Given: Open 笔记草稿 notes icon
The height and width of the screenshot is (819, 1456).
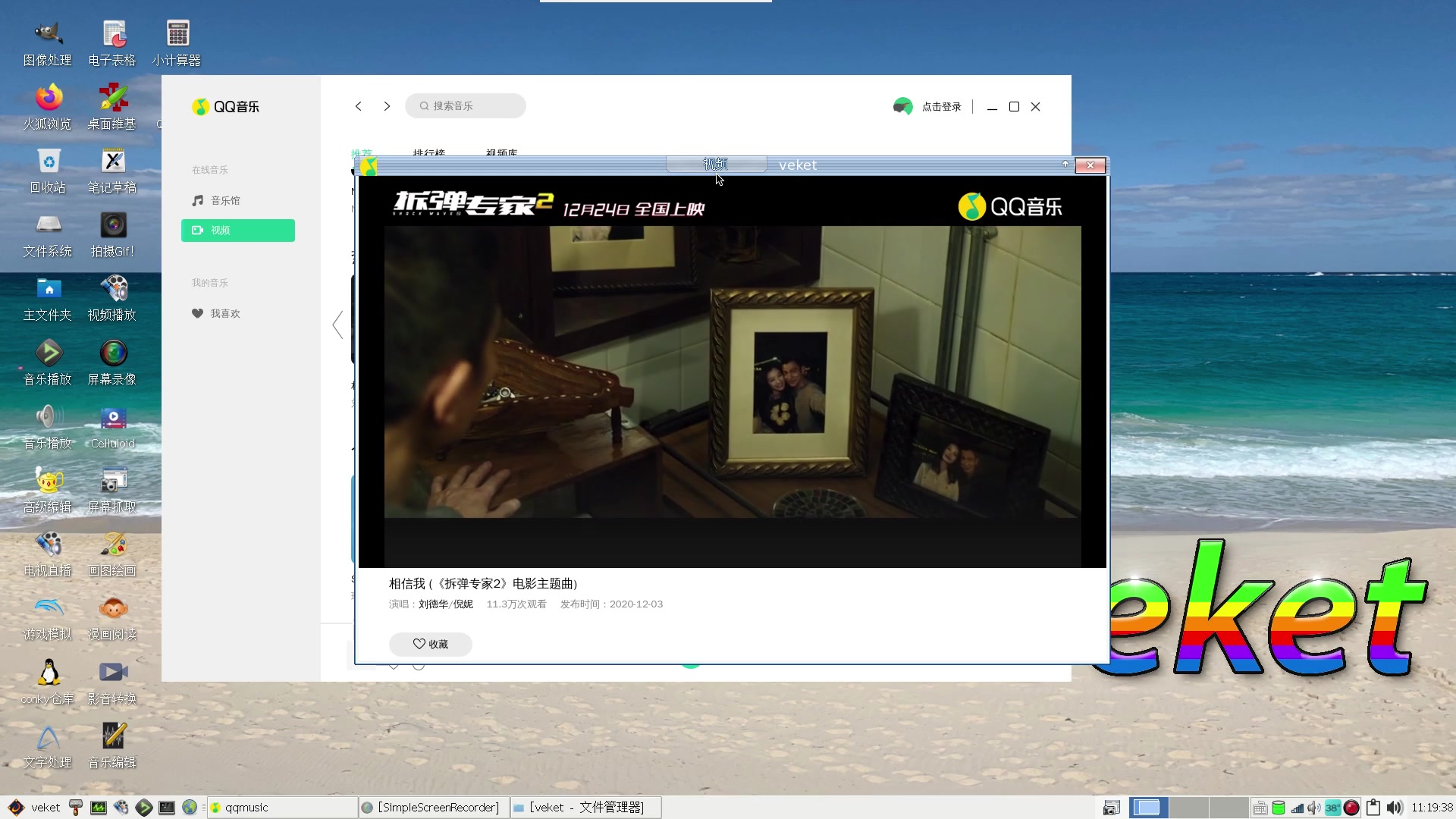Looking at the screenshot, I should [x=112, y=171].
